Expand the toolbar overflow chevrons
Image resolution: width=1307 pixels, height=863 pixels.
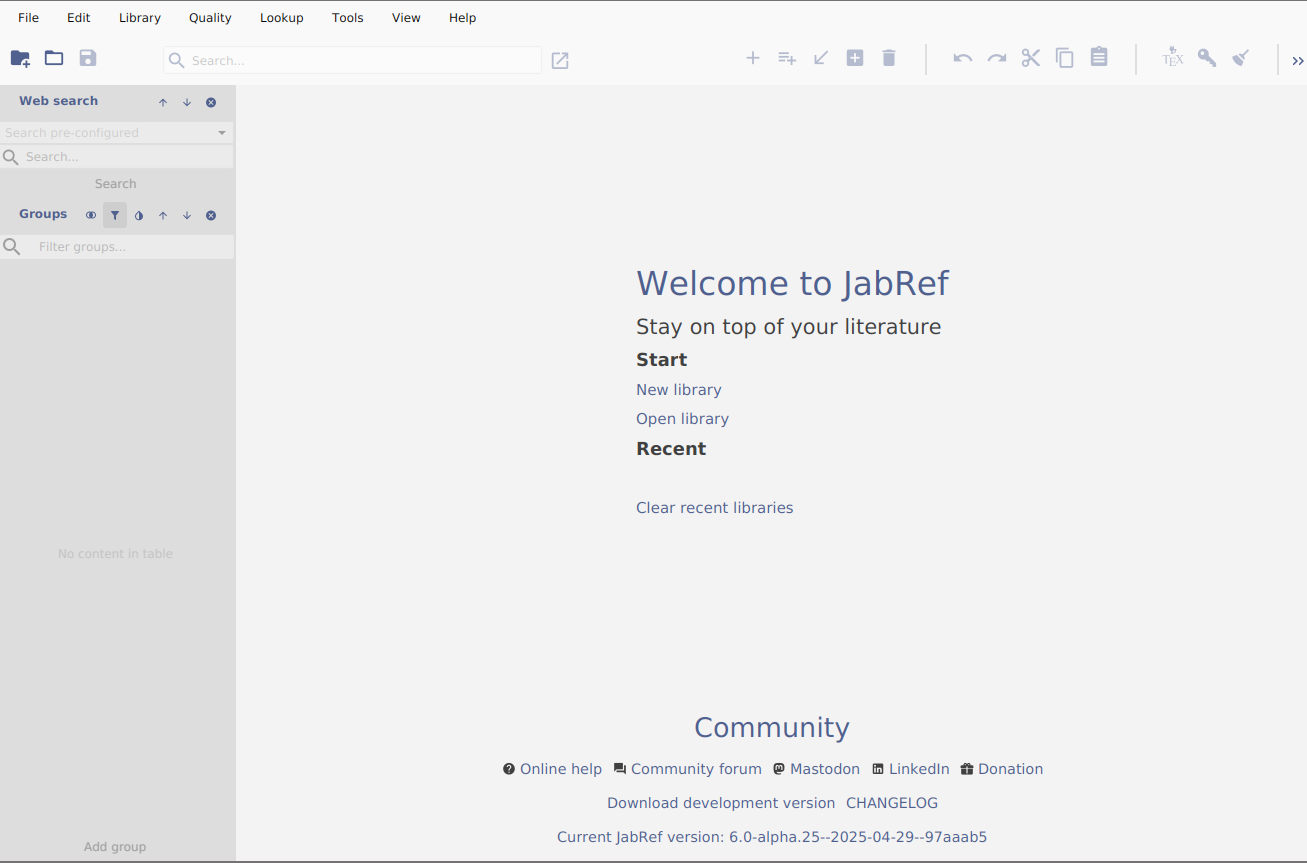click(x=1298, y=61)
